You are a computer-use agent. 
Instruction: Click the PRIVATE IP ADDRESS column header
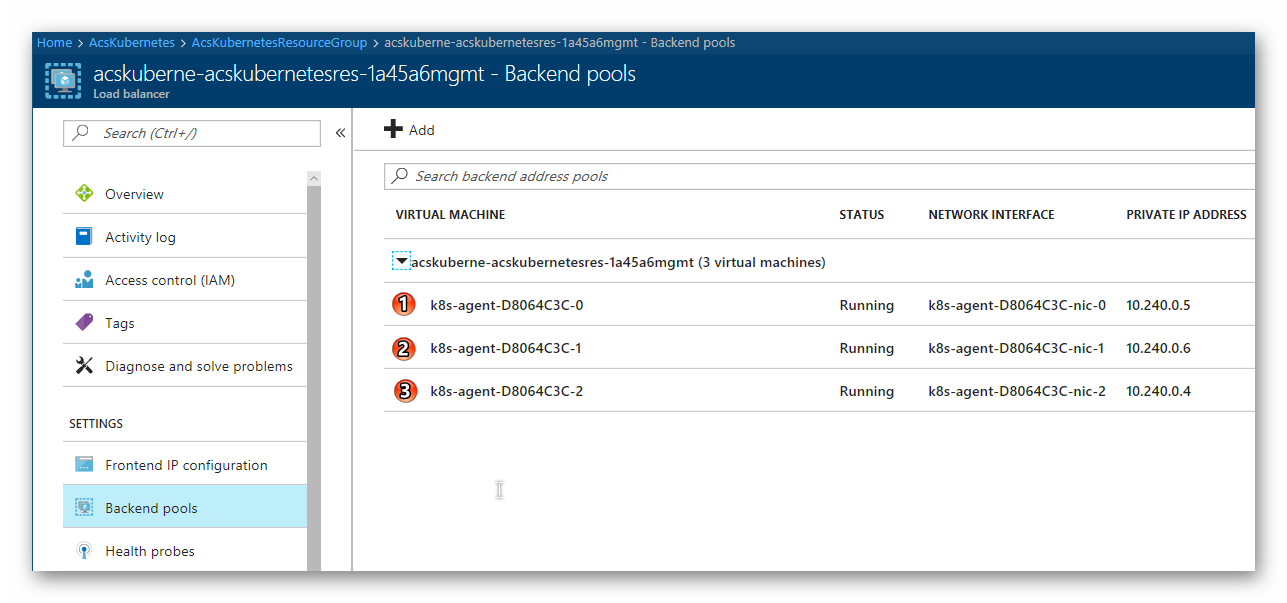[x=1186, y=215]
